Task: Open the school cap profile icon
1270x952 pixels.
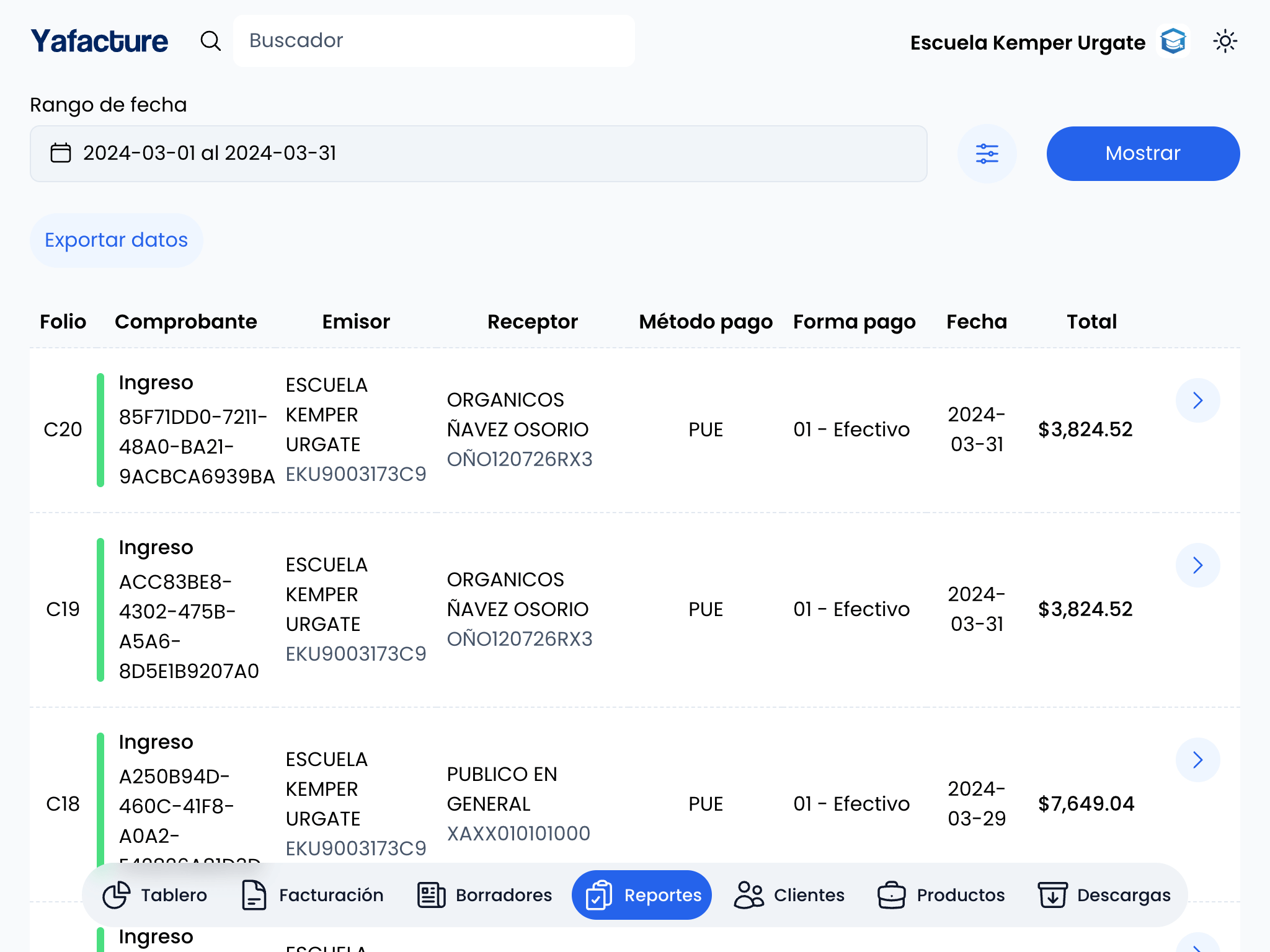Action: tap(1173, 42)
